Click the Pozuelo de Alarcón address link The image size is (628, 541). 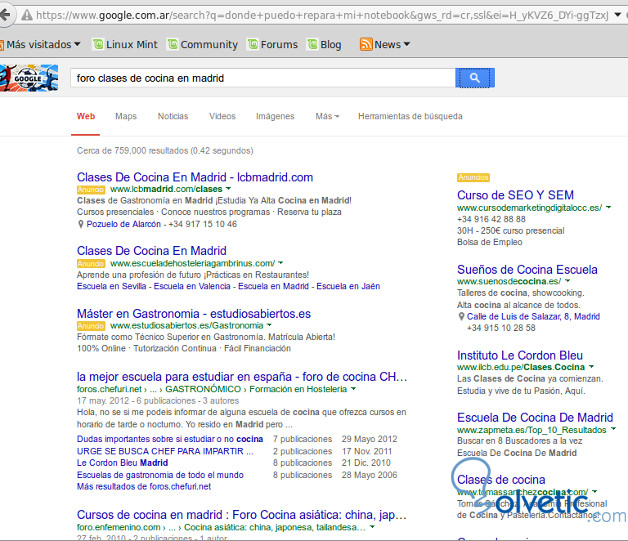(x=123, y=224)
